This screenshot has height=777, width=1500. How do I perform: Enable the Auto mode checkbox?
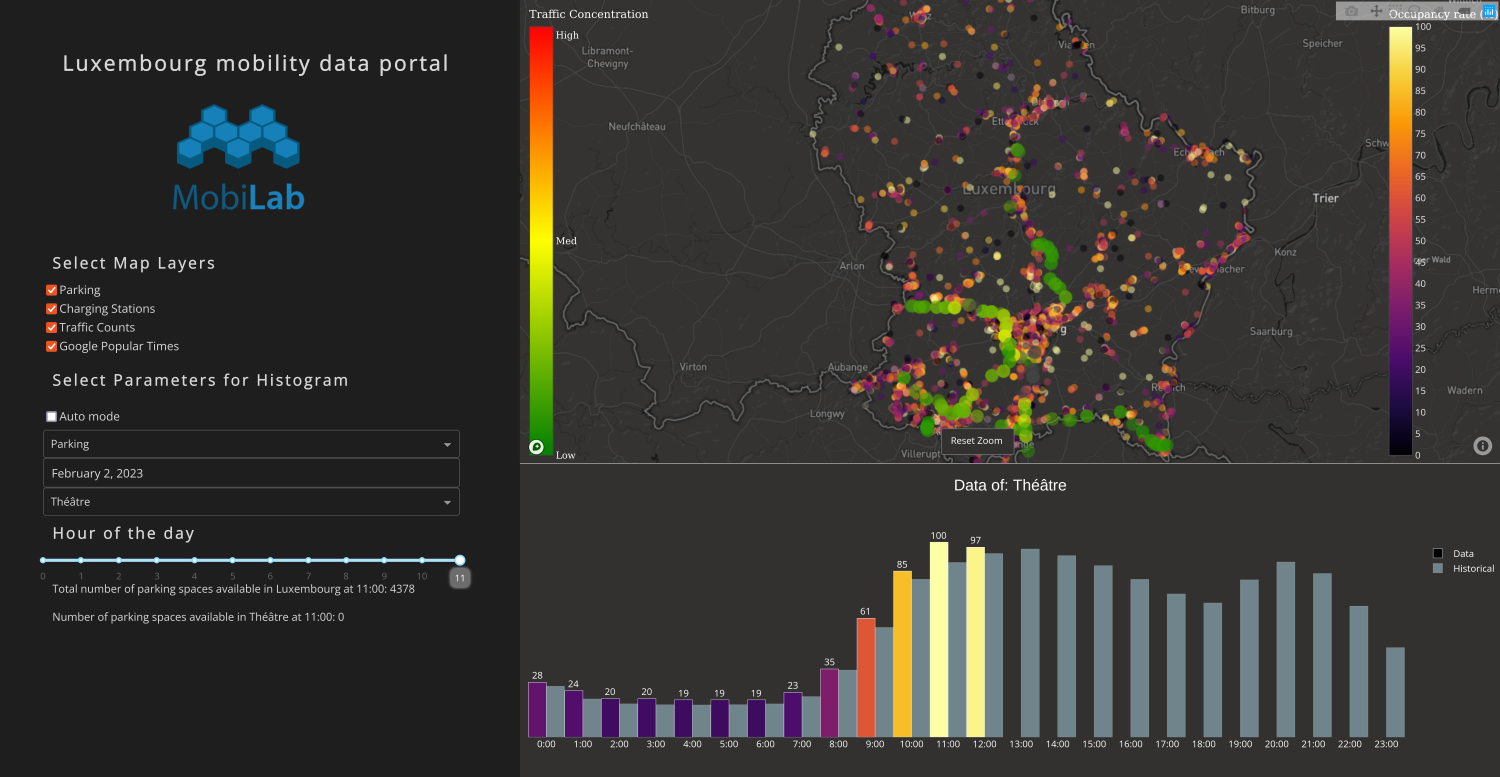point(52,417)
